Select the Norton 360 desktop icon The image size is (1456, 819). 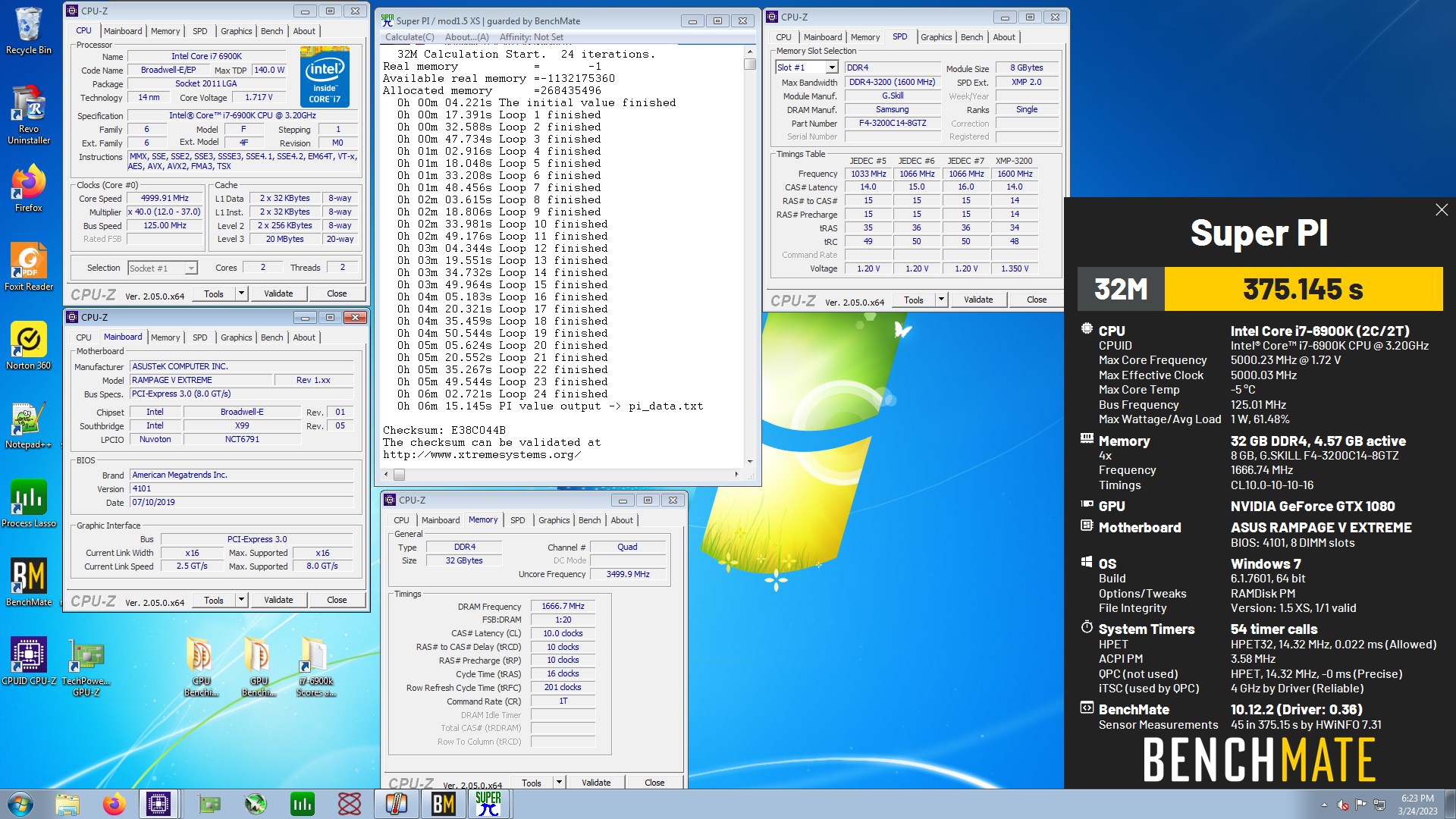coord(28,346)
